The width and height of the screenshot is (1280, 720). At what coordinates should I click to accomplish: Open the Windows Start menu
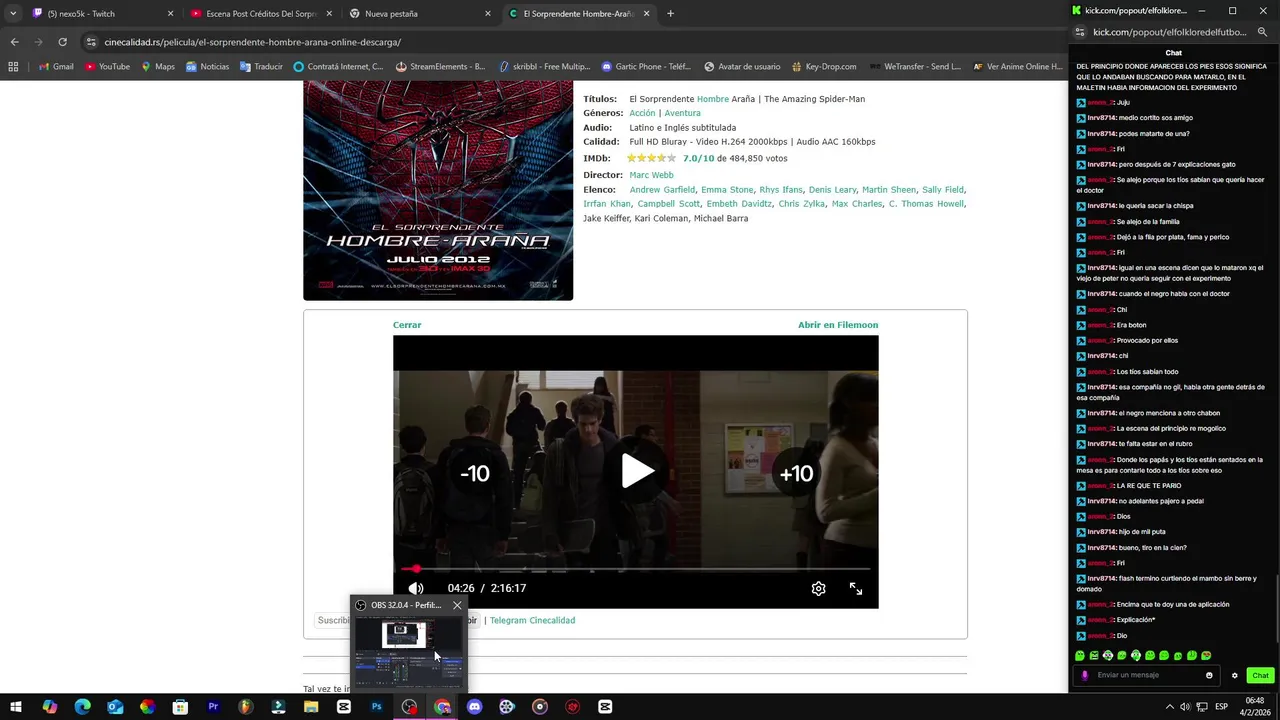click(16, 707)
